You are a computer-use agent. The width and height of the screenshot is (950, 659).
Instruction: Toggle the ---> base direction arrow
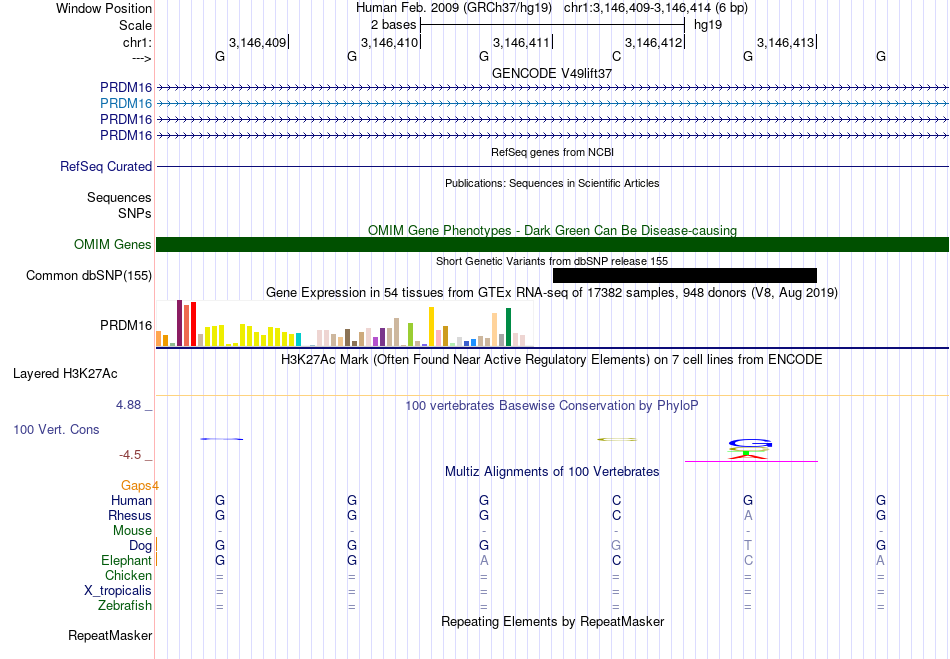click(142, 58)
